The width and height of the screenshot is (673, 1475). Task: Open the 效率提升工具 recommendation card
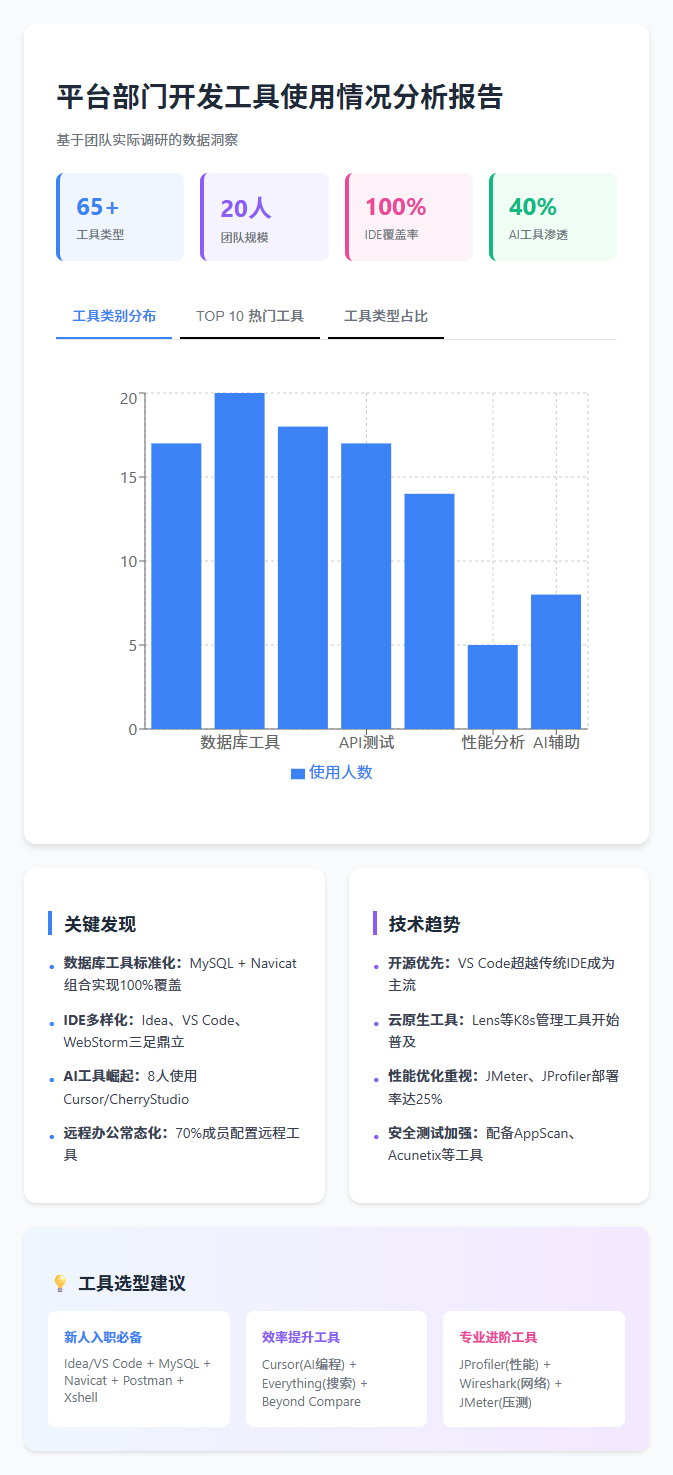[x=336, y=1368]
